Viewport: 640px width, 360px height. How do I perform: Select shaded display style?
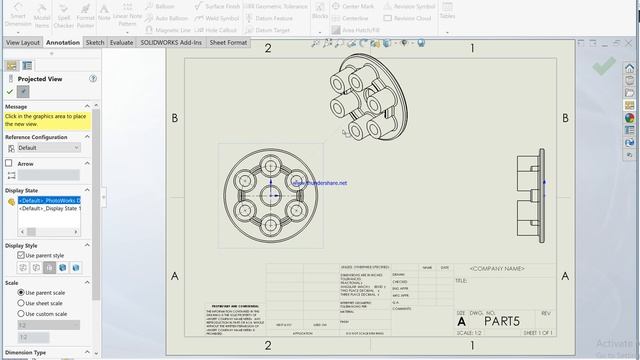click(x=76, y=268)
